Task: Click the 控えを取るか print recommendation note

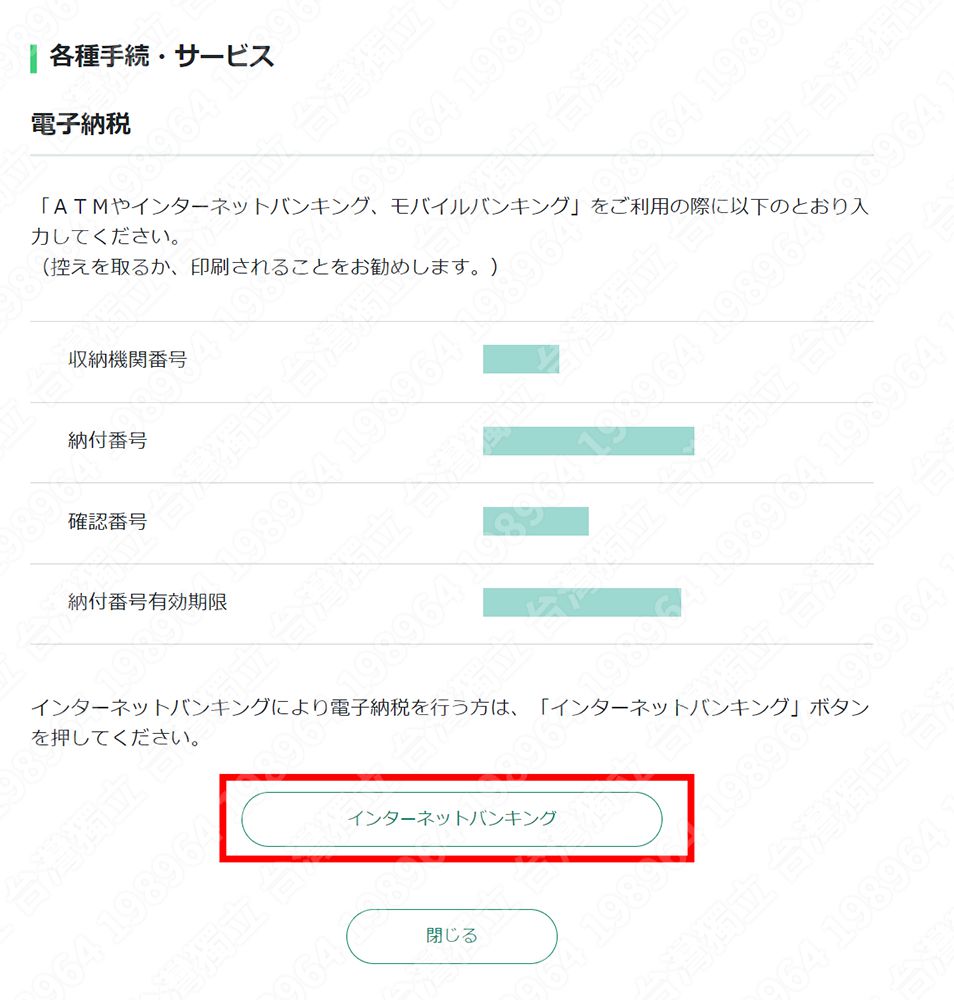Action: 264,268
